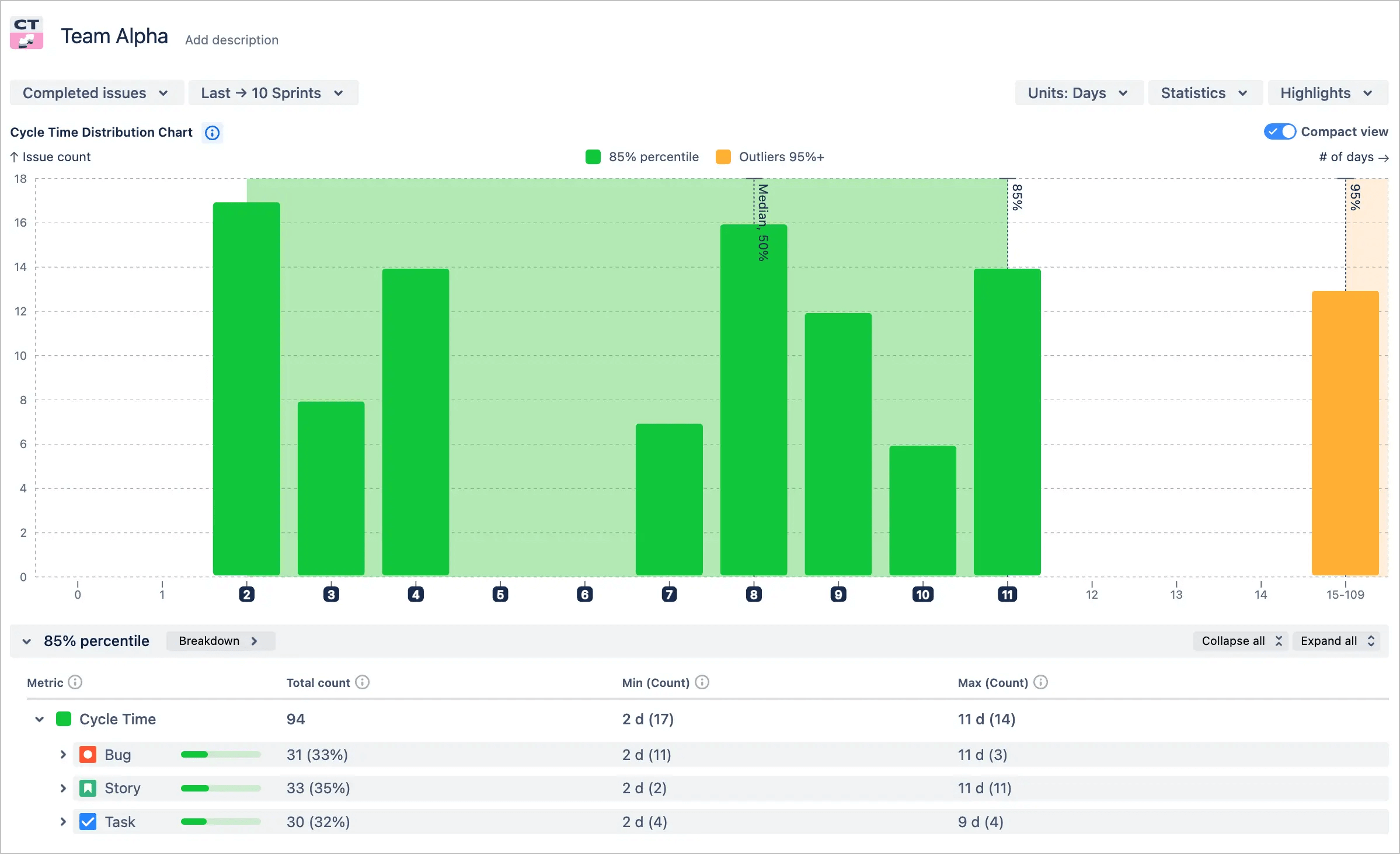
Task: Collapse the Cycle Time metric row
Action: point(39,719)
